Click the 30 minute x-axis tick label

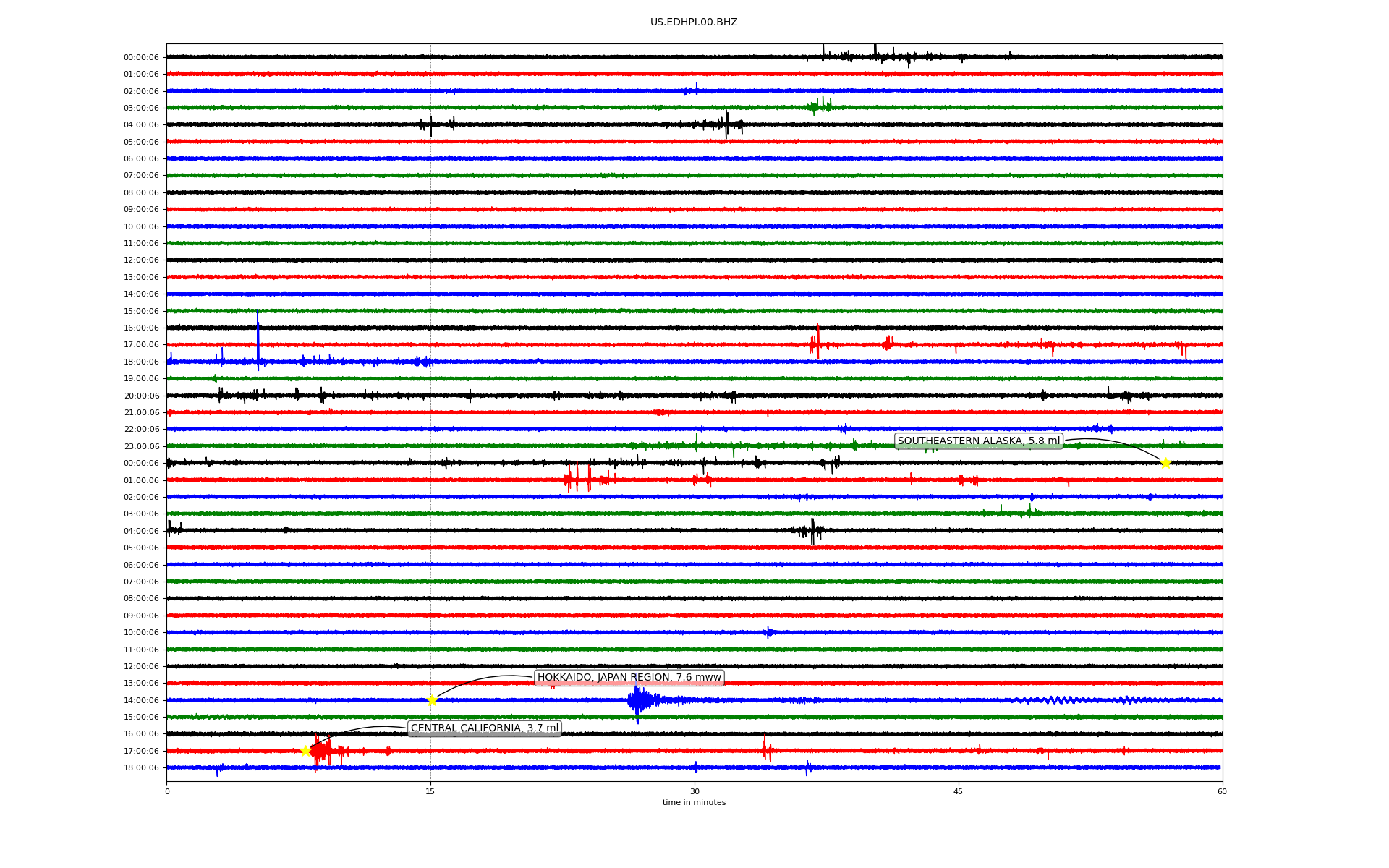tap(694, 791)
